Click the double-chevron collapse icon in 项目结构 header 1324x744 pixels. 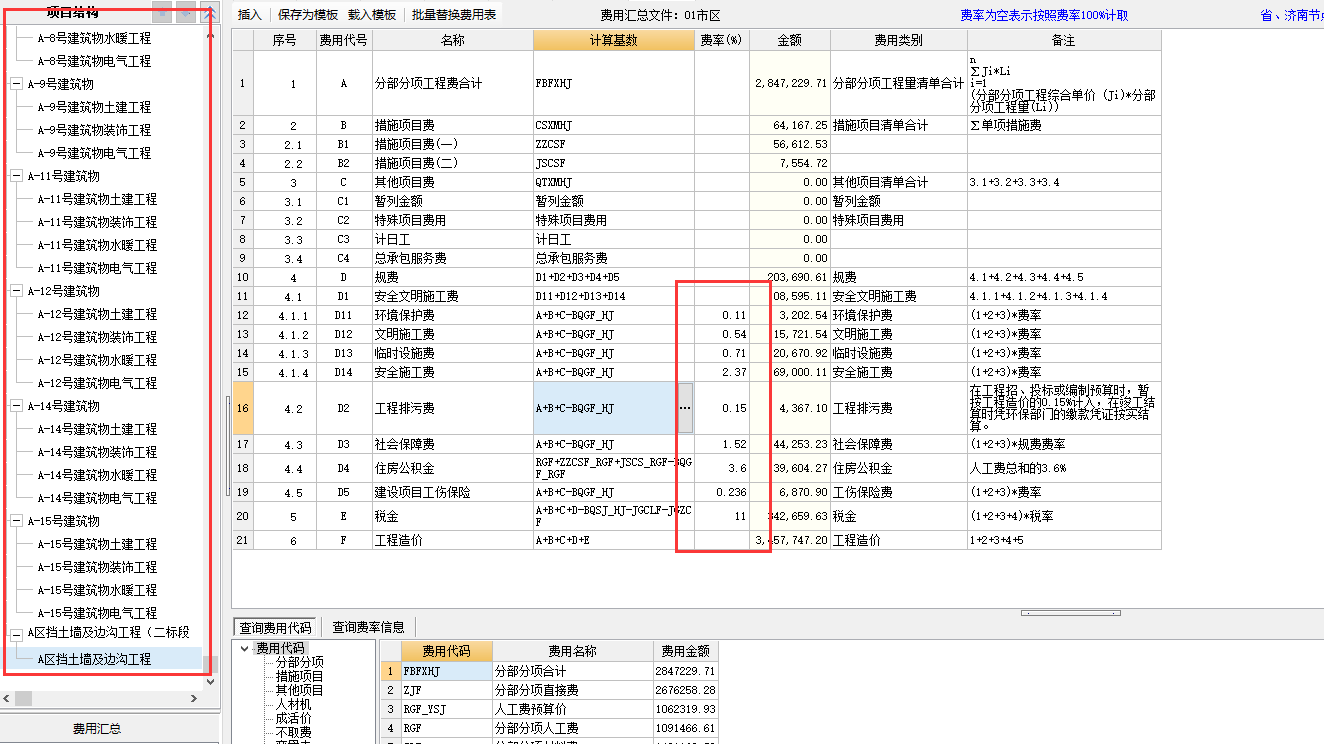point(209,13)
